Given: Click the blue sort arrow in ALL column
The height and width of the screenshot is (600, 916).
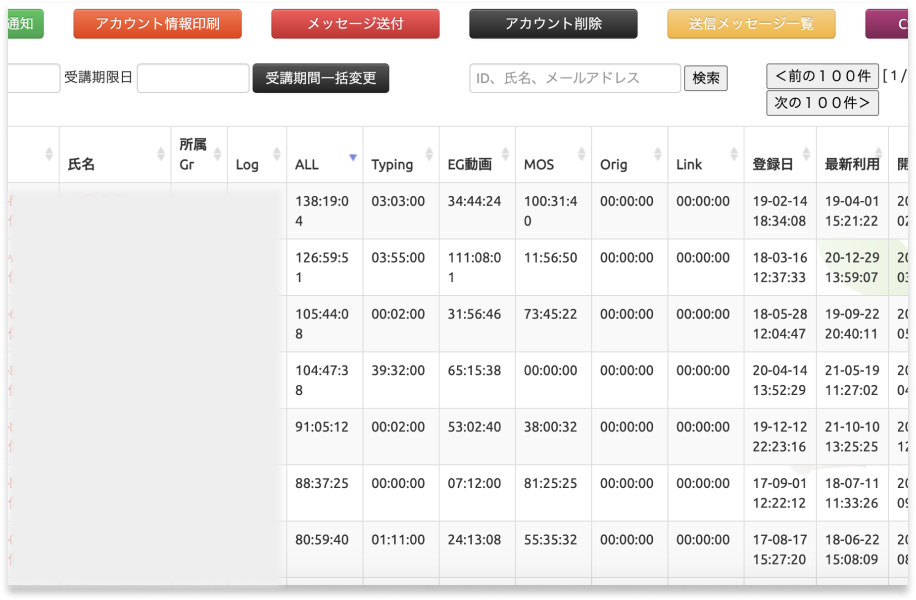Looking at the screenshot, I should [x=352, y=157].
